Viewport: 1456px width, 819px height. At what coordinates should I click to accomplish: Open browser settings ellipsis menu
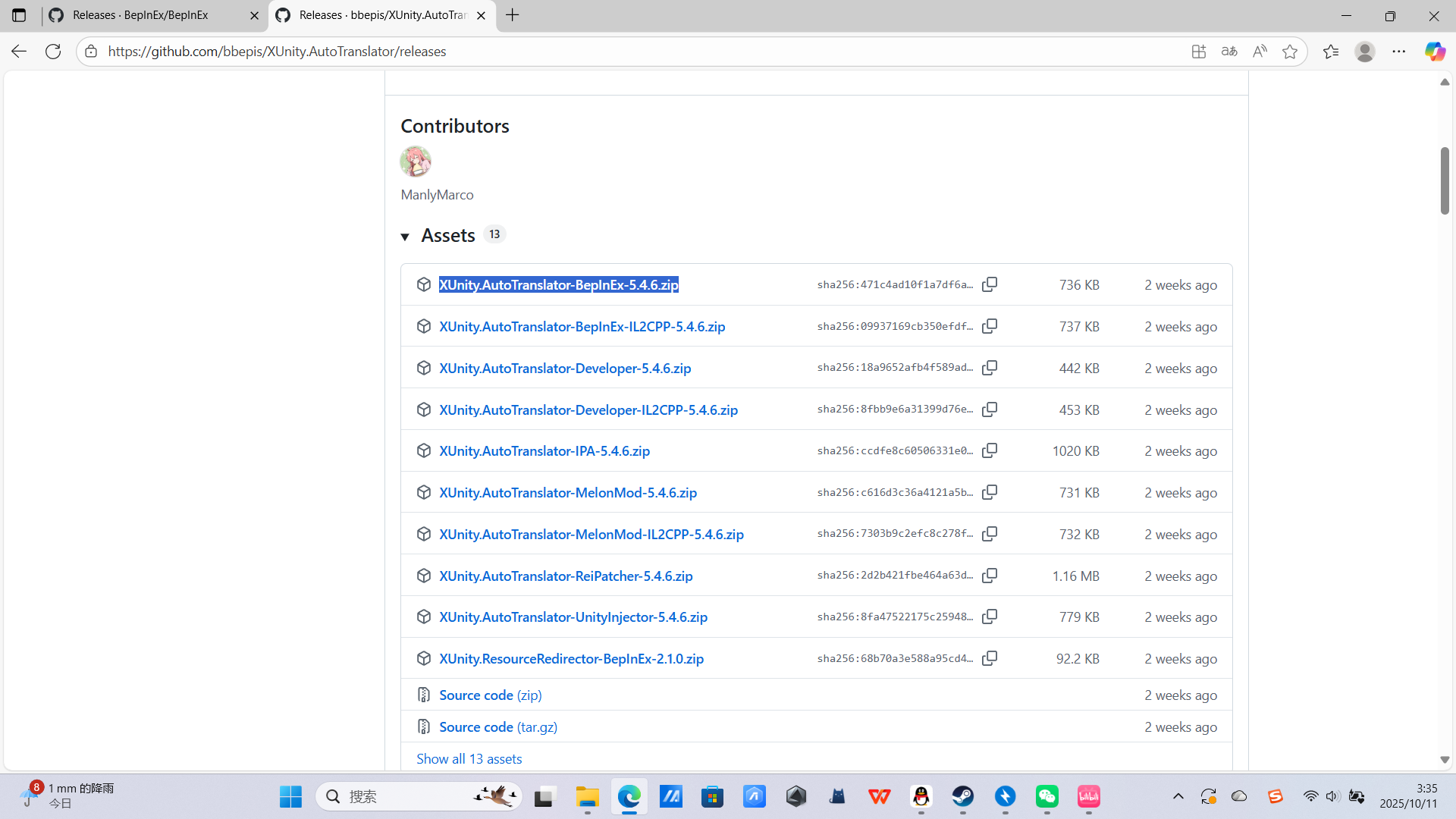pyautogui.click(x=1399, y=52)
